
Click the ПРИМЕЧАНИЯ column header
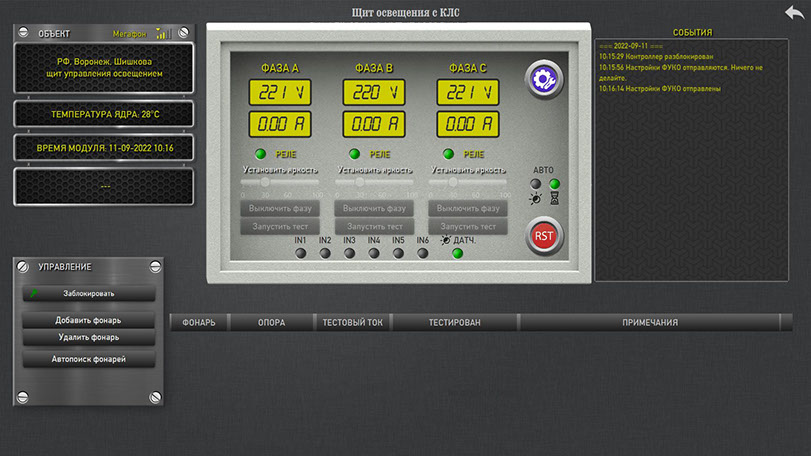(649, 322)
